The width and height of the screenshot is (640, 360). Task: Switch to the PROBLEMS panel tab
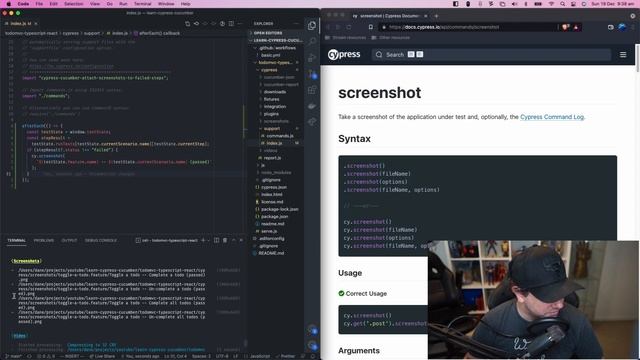tap(44, 240)
